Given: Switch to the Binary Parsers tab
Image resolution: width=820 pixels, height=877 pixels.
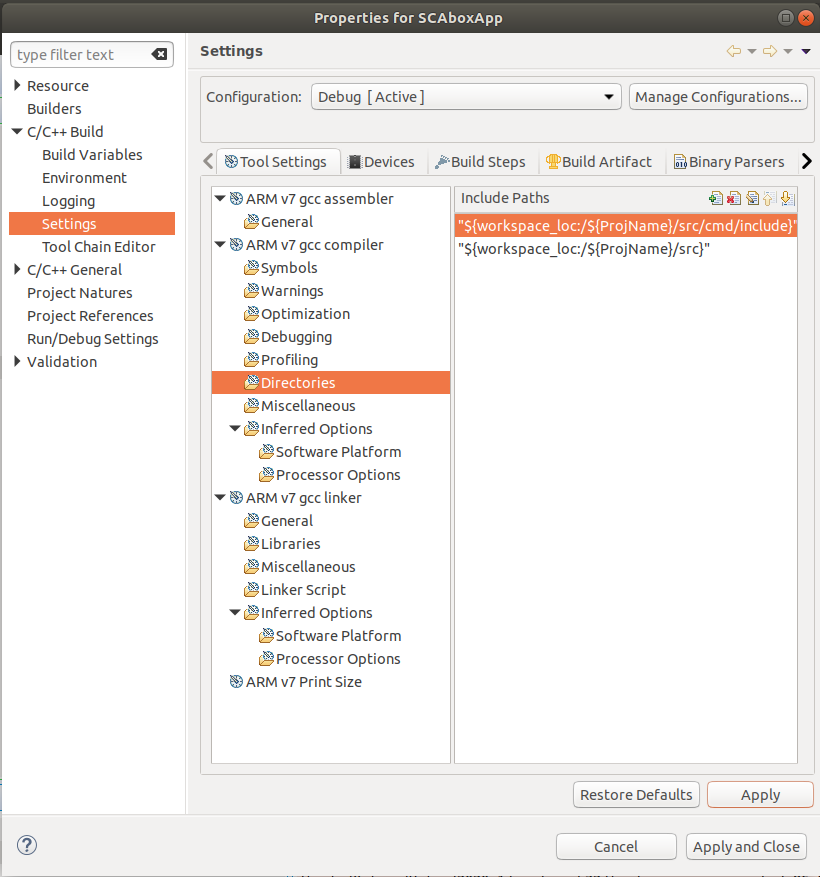Looking at the screenshot, I should tap(728, 162).
